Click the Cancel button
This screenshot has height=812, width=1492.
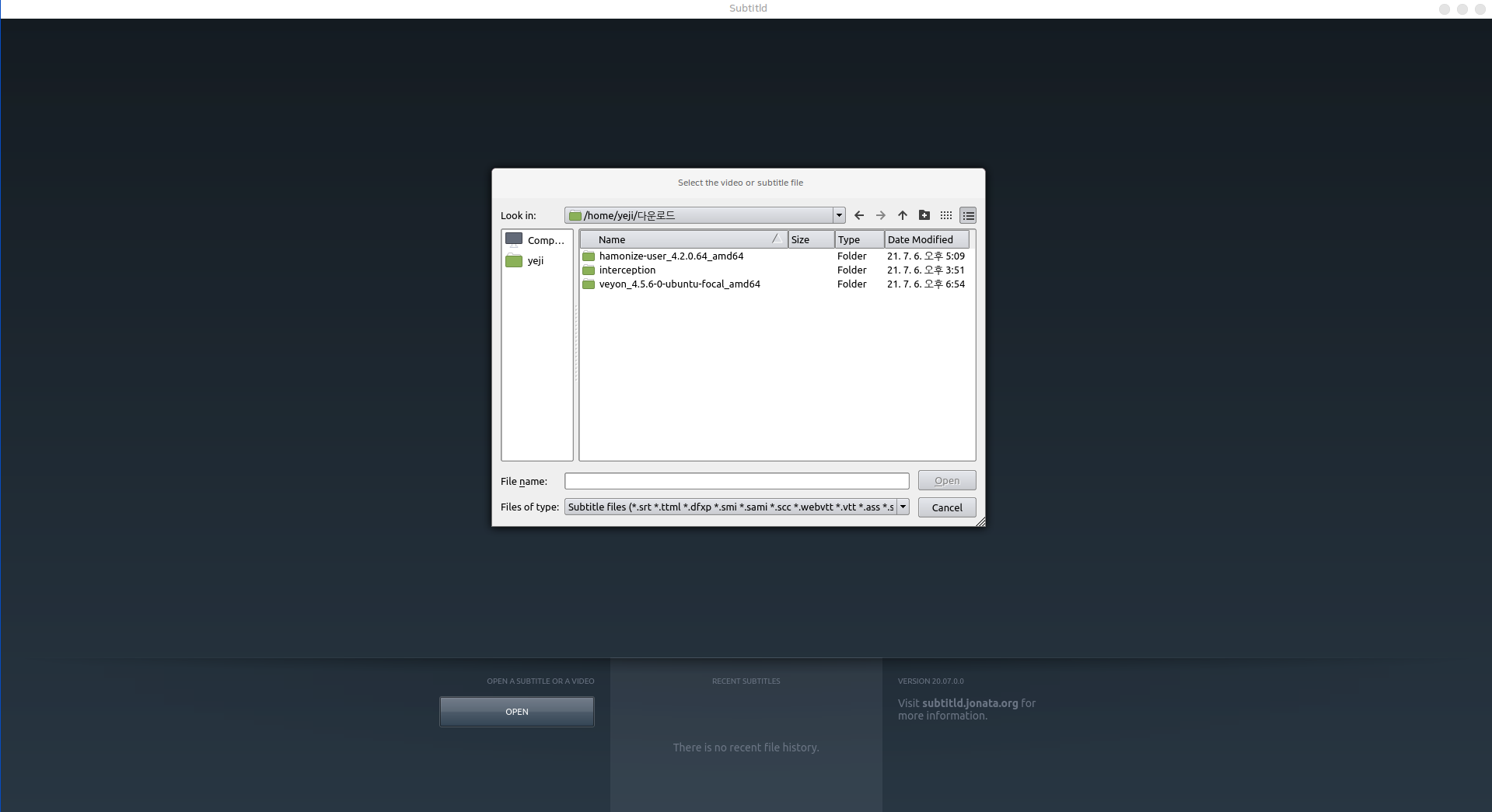point(946,507)
